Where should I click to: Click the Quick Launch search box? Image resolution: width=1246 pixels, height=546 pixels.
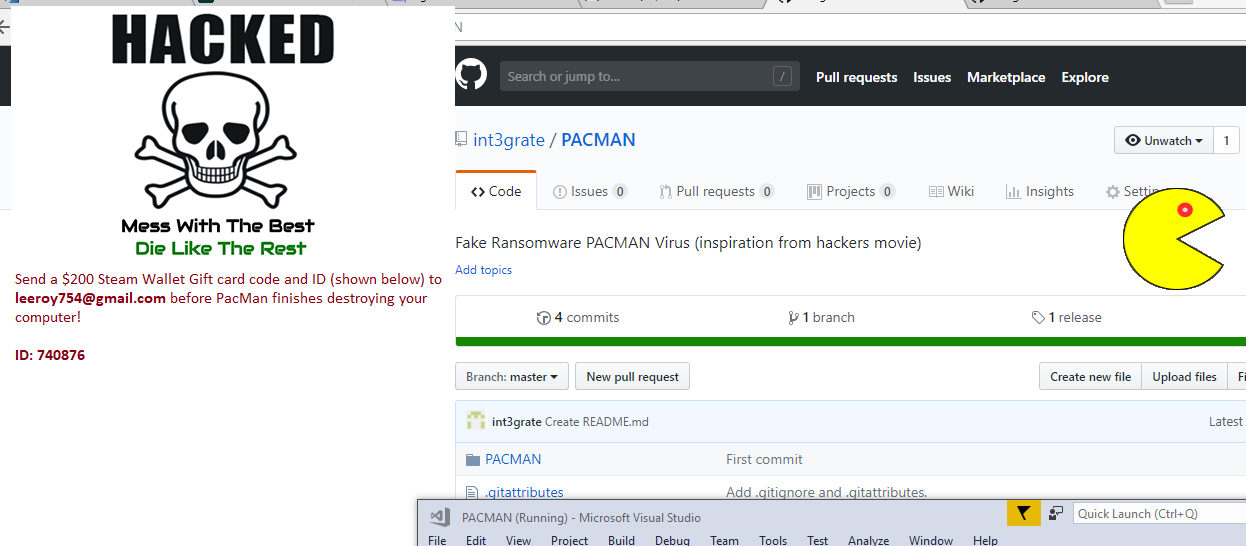[1159, 514]
